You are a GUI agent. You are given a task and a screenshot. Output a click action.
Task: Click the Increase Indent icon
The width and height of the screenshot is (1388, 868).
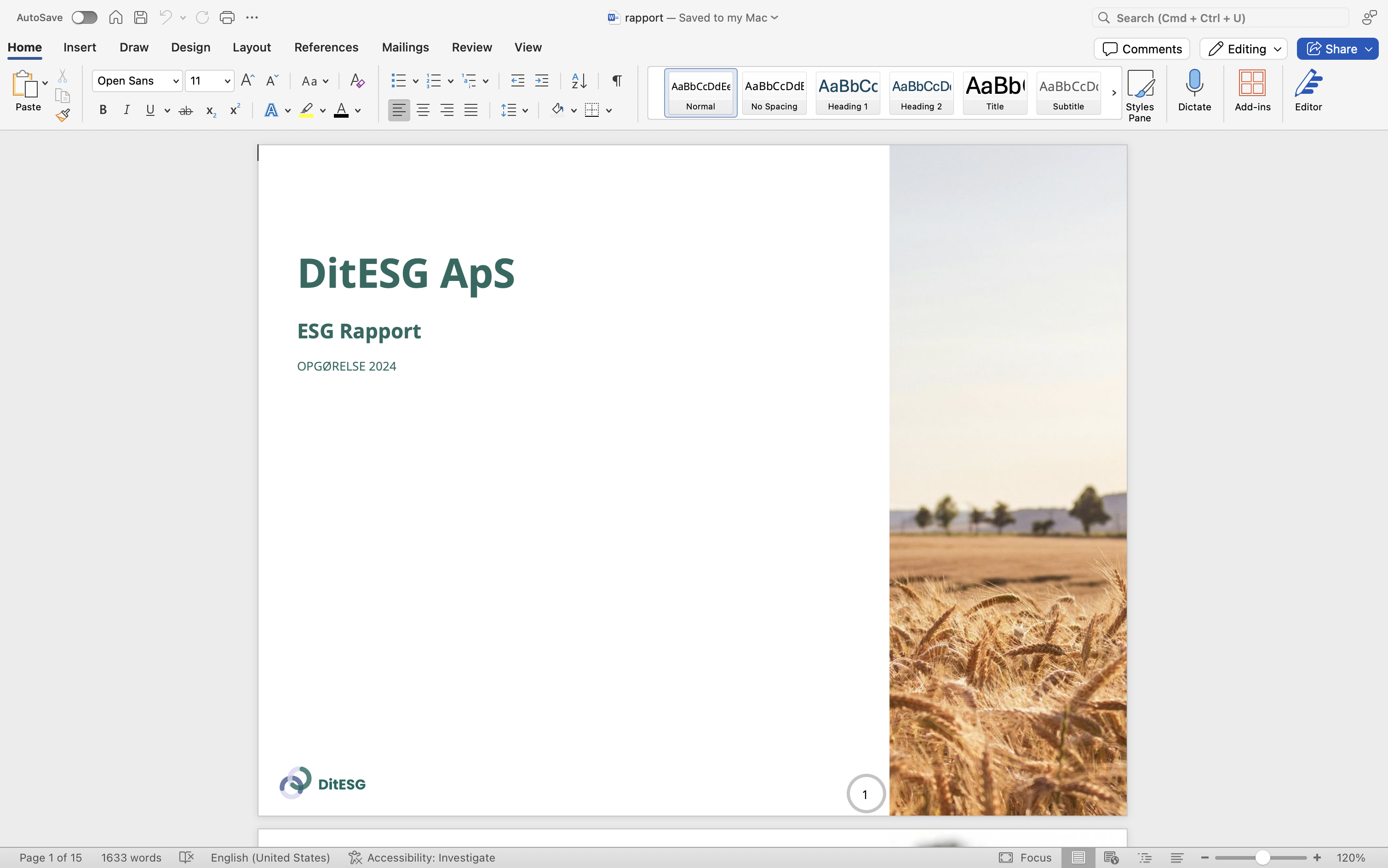(541, 81)
